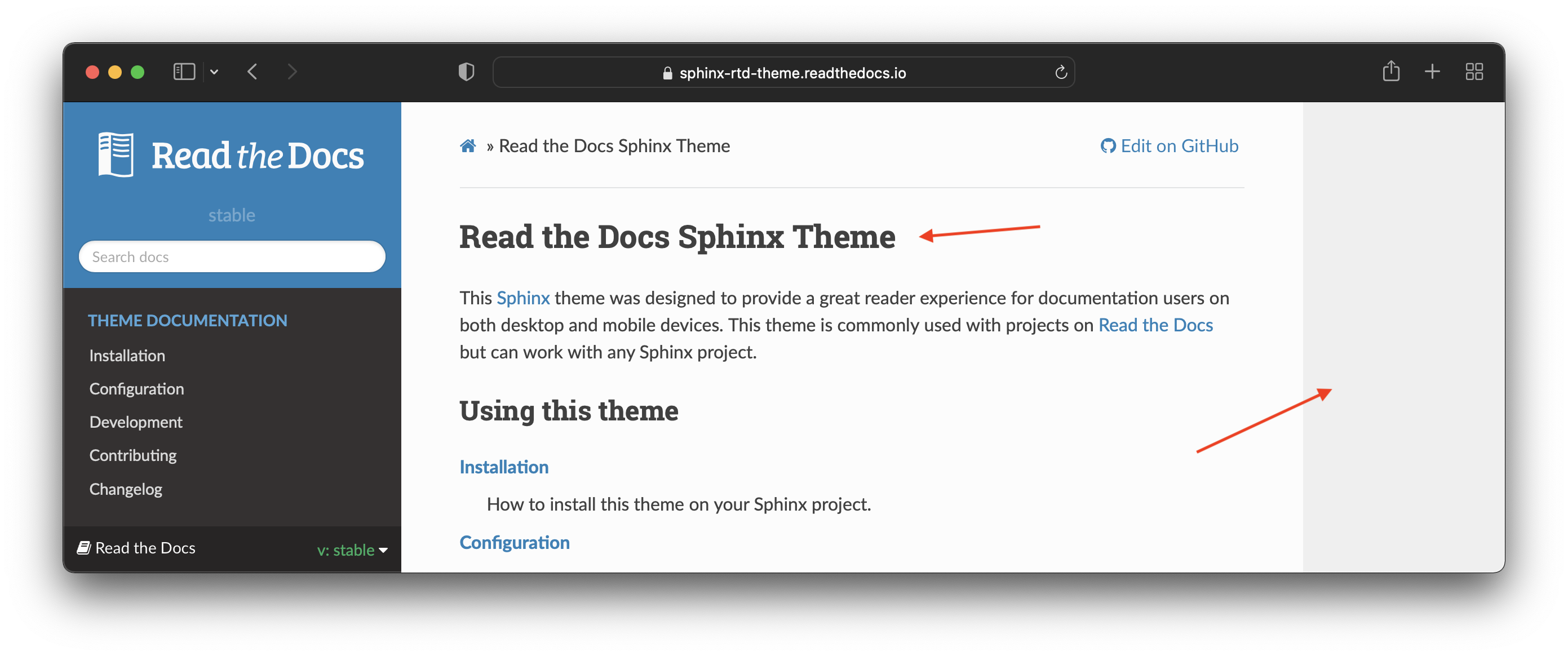Open the privacy report shield icon
Image resolution: width=1568 pixels, height=656 pixels.
(466, 72)
